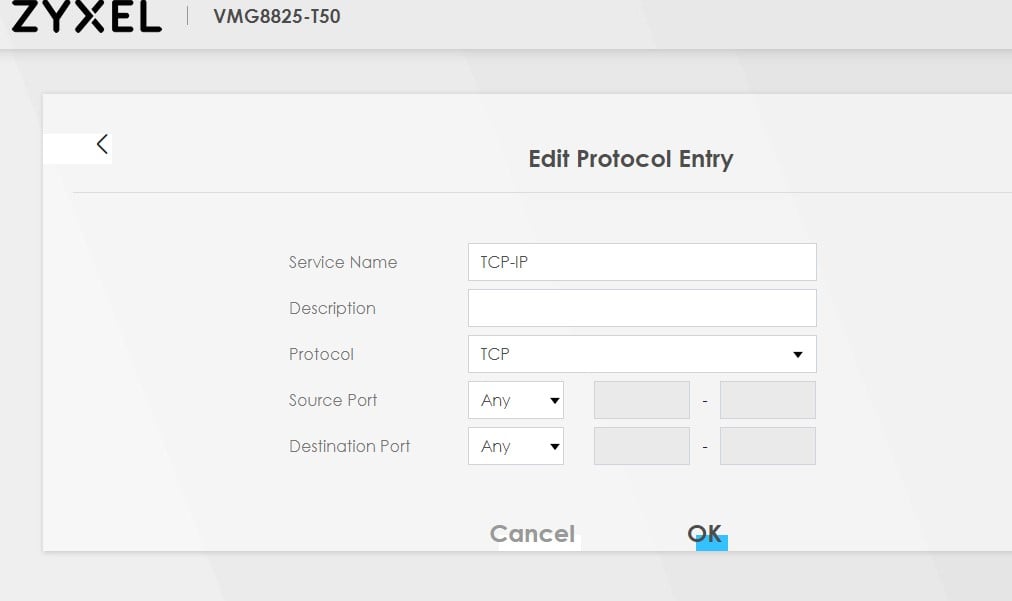1012x601 pixels.
Task: Click the first Destination Port range box
Action: [x=641, y=446]
